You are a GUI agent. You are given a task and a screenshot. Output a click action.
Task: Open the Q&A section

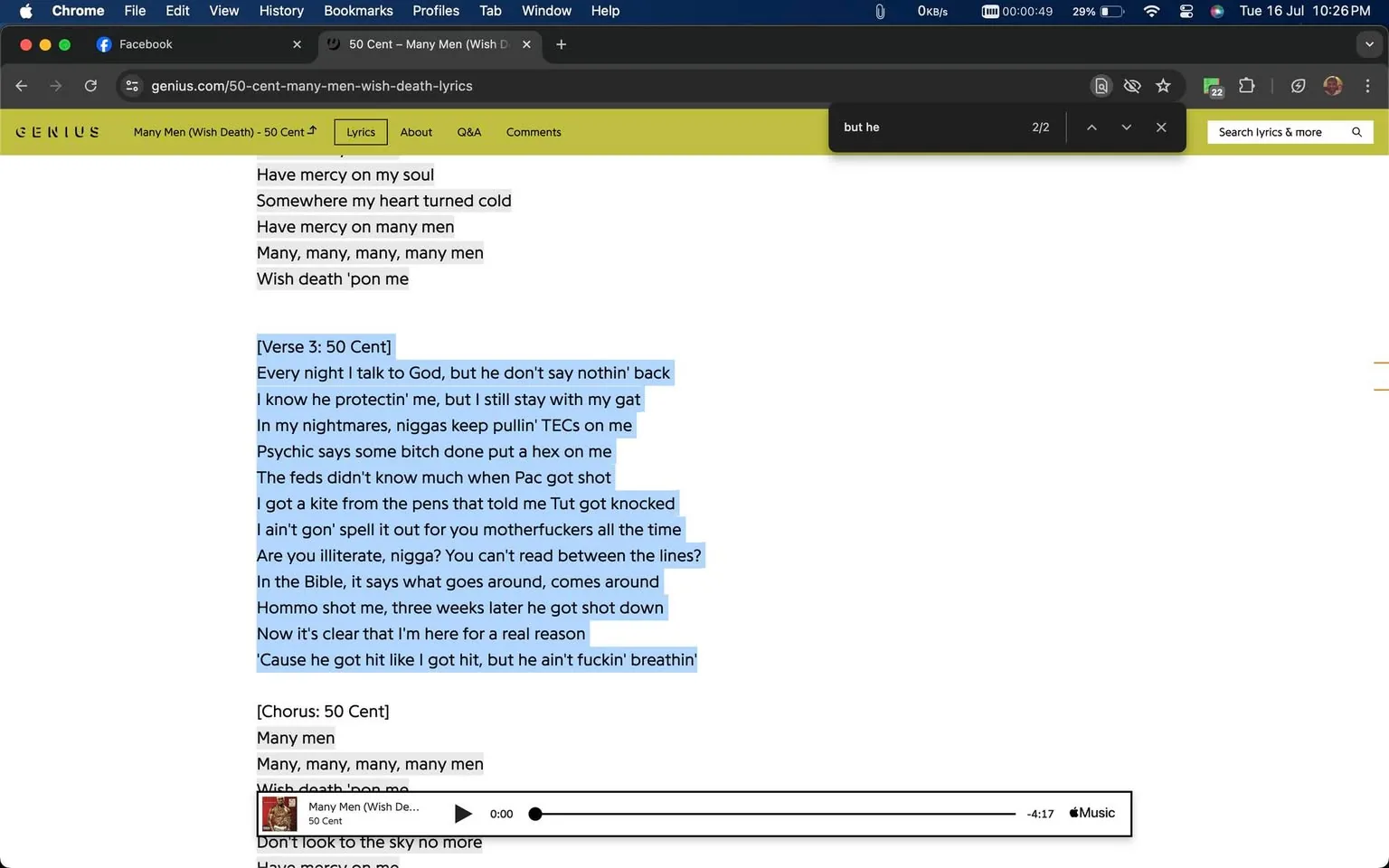[x=468, y=132]
